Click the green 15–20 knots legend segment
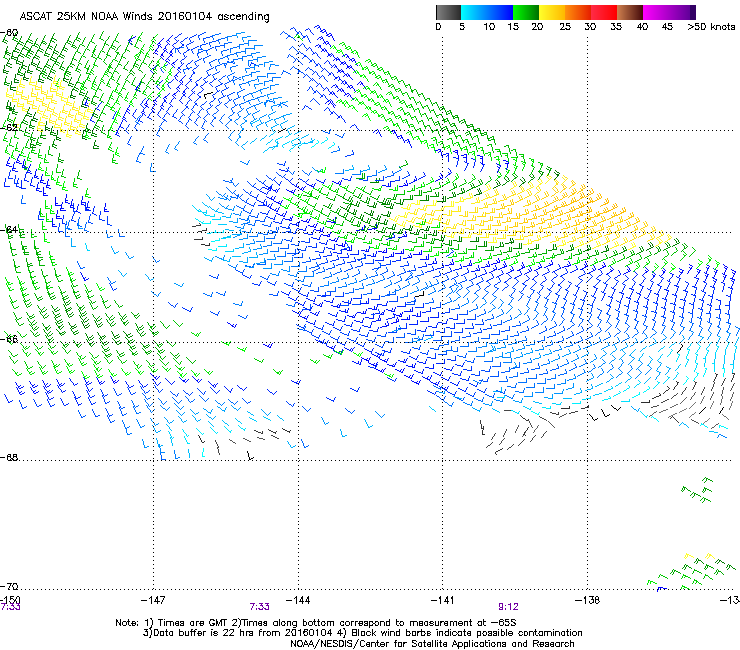The image size is (740, 650). (526, 12)
